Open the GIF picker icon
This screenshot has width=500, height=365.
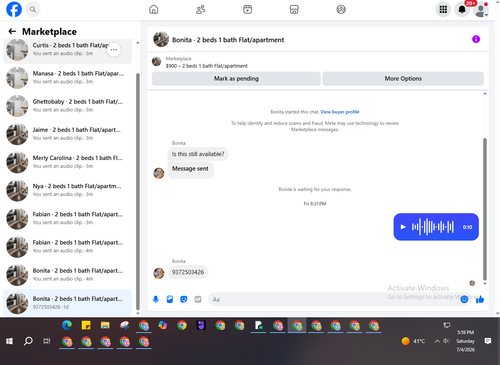click(x=198, y=299)
